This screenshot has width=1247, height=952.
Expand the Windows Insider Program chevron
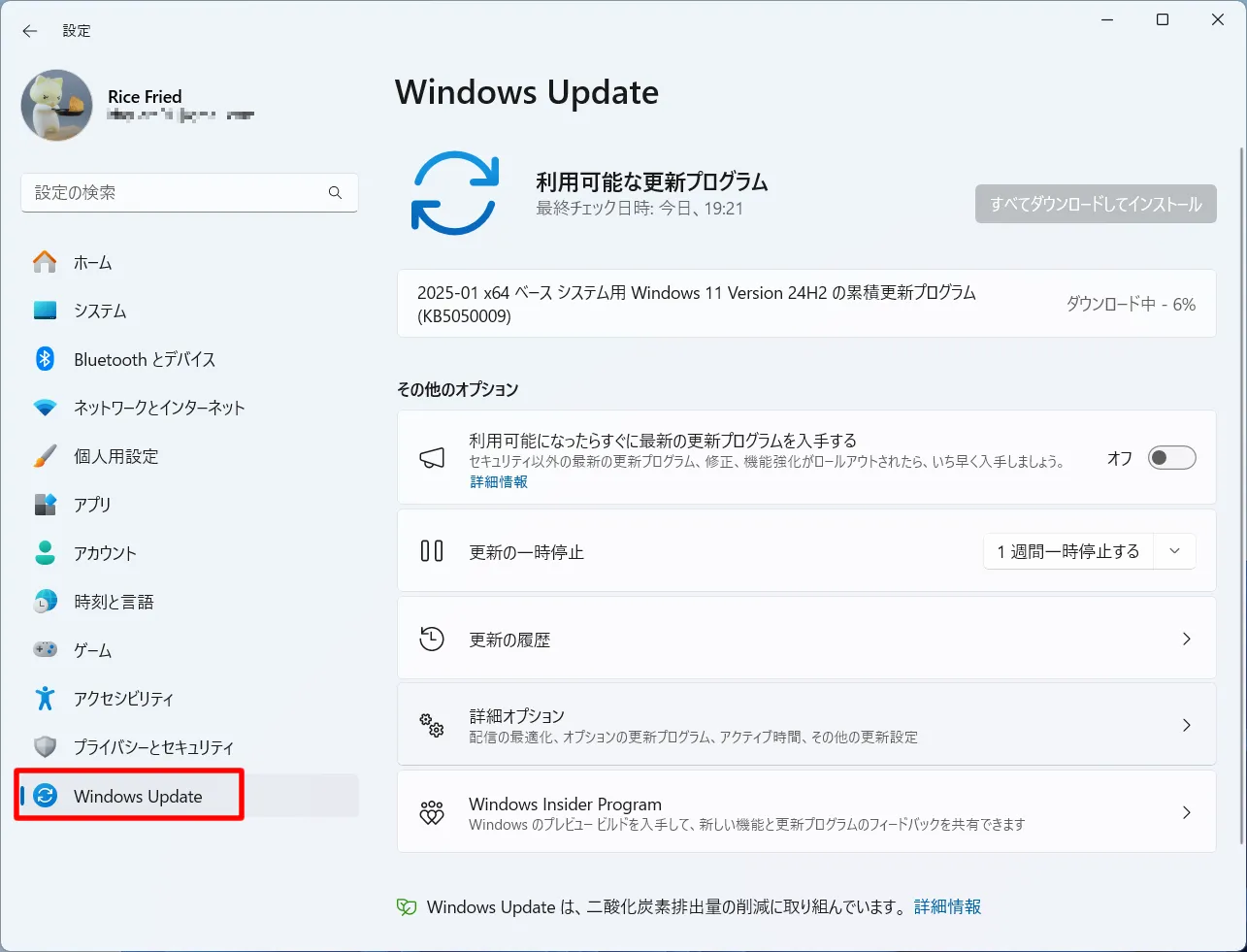point(1186,812)
